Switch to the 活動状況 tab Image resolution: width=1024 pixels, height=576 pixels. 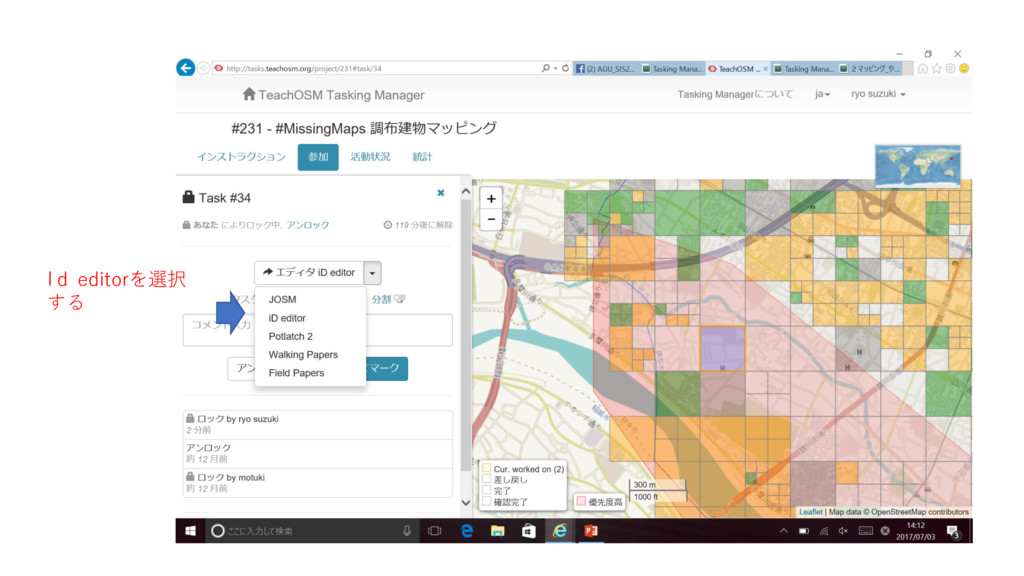[370, 157]
